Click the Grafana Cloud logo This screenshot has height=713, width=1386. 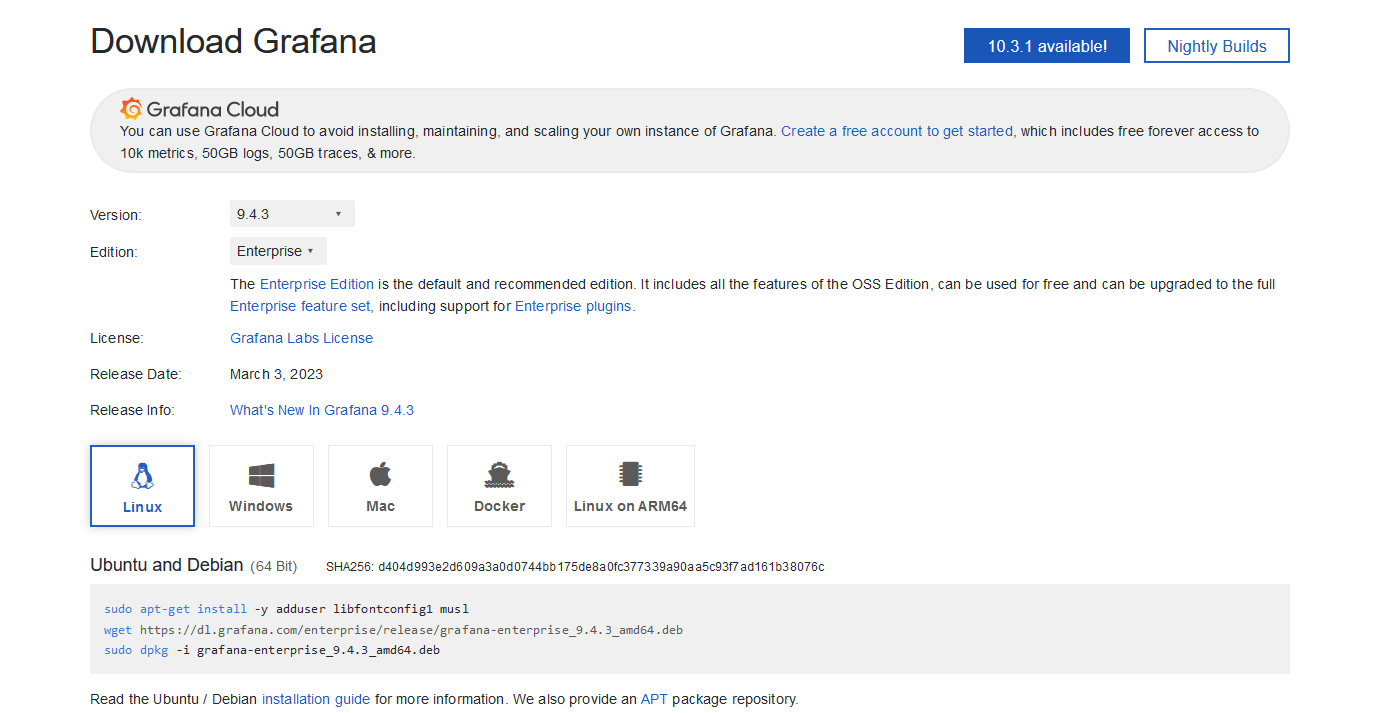(x=199, y=109)
